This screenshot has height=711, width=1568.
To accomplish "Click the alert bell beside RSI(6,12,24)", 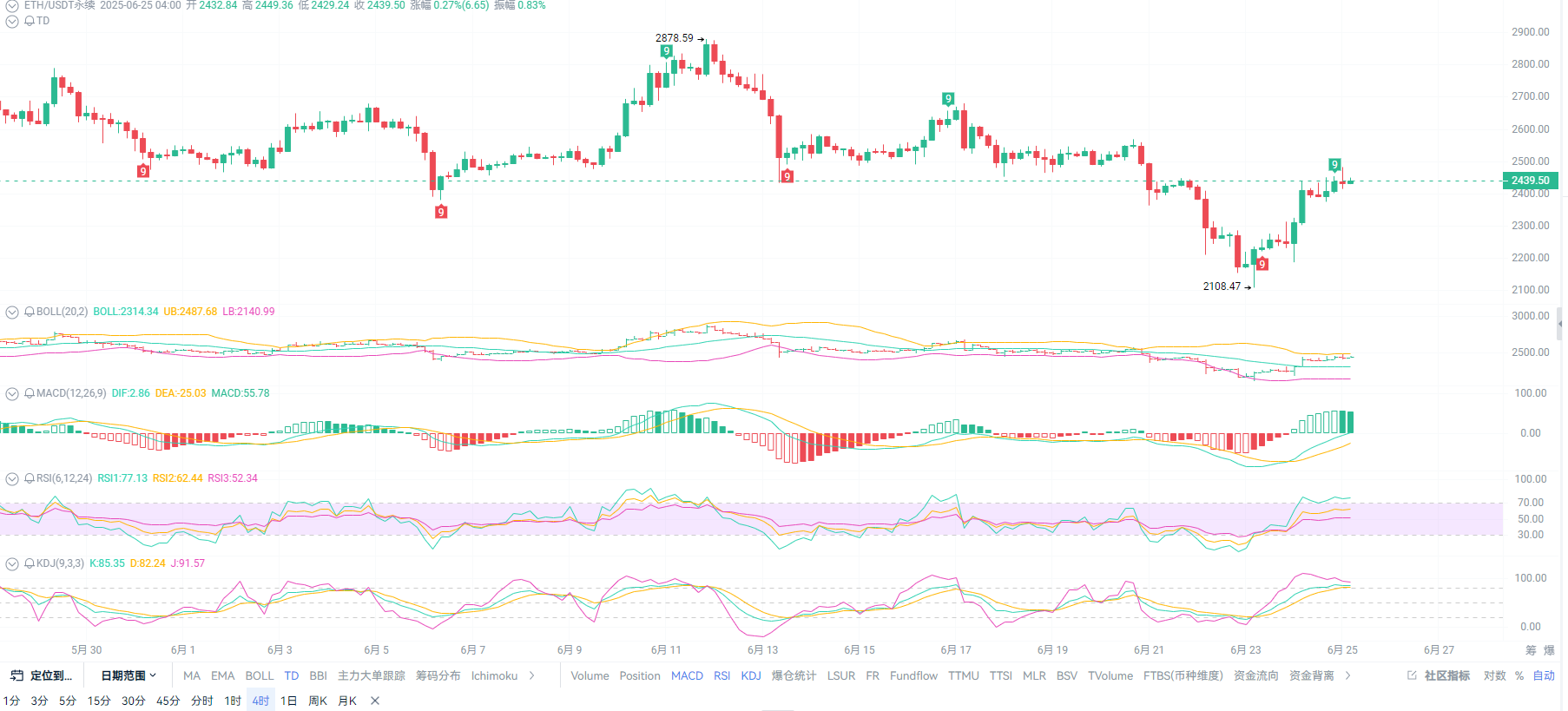I will pos(30,478).
